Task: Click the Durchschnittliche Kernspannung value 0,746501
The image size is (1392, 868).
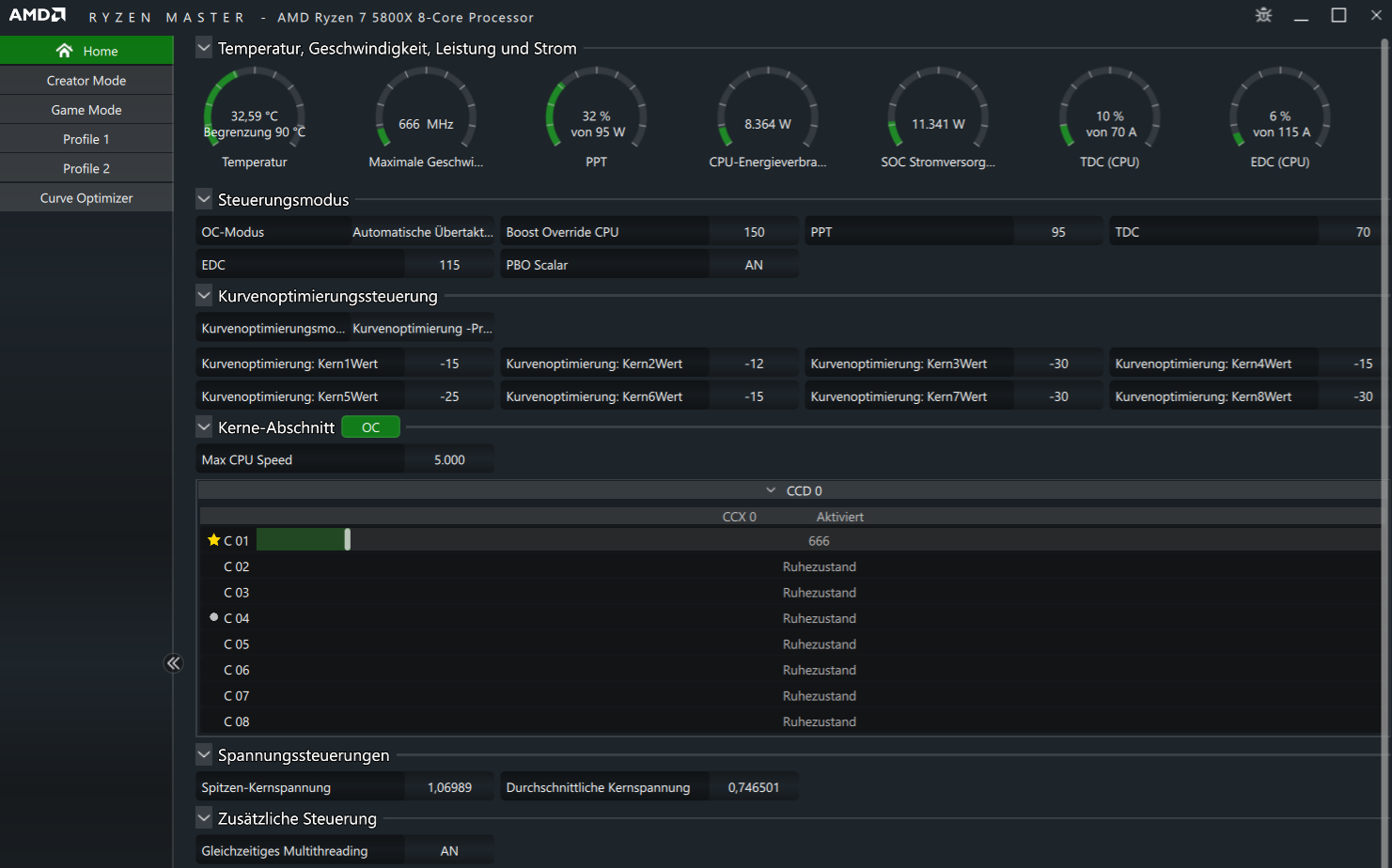Action: [754, 787]
